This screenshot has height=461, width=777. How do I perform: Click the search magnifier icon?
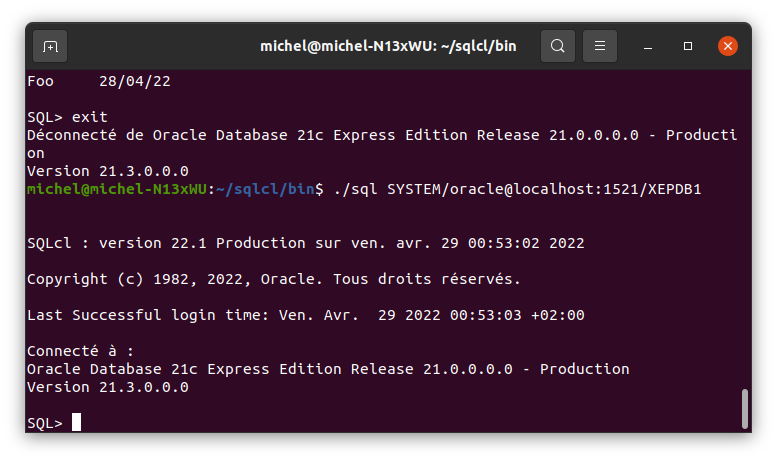coord(557,46)
